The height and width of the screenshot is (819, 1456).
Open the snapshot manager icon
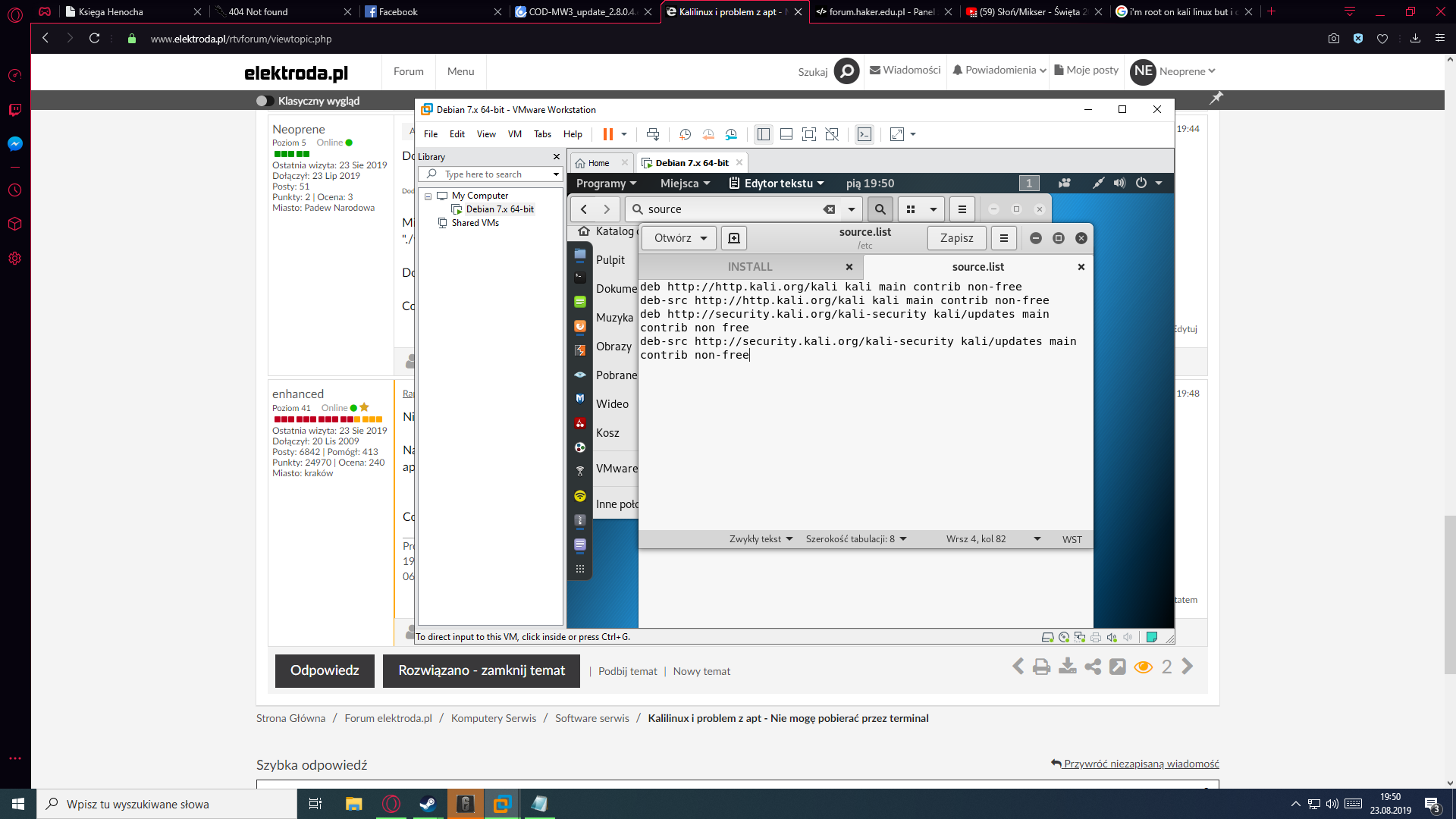731,134
